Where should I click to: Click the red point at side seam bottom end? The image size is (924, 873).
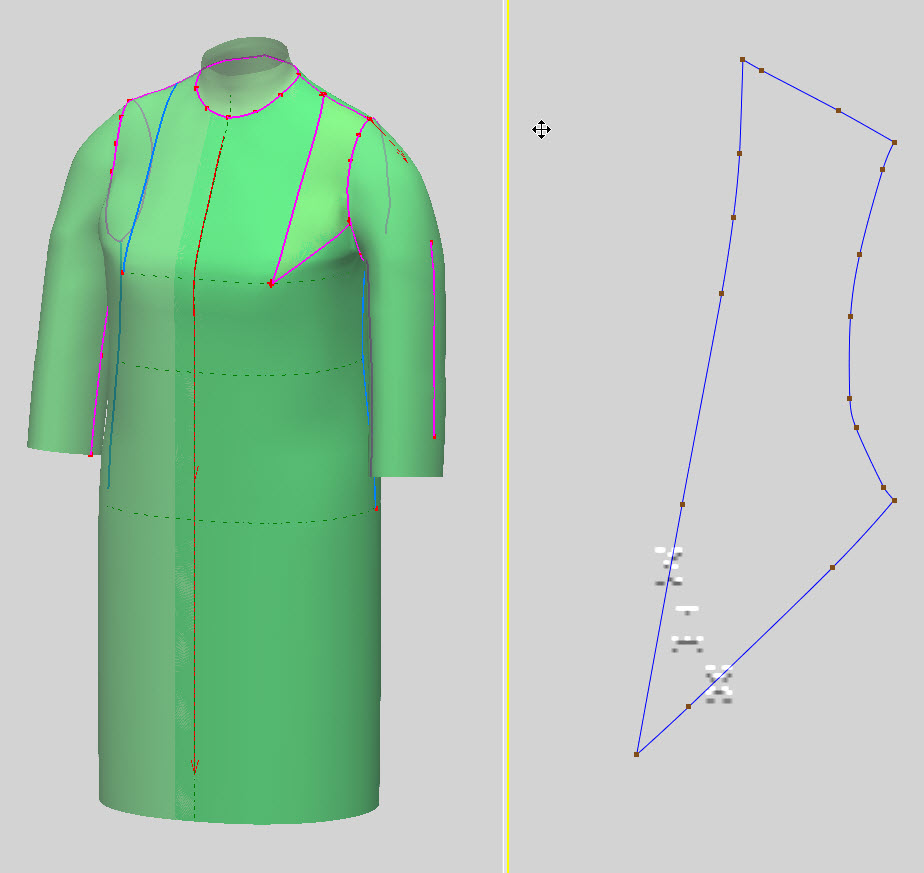click(377, 508)
